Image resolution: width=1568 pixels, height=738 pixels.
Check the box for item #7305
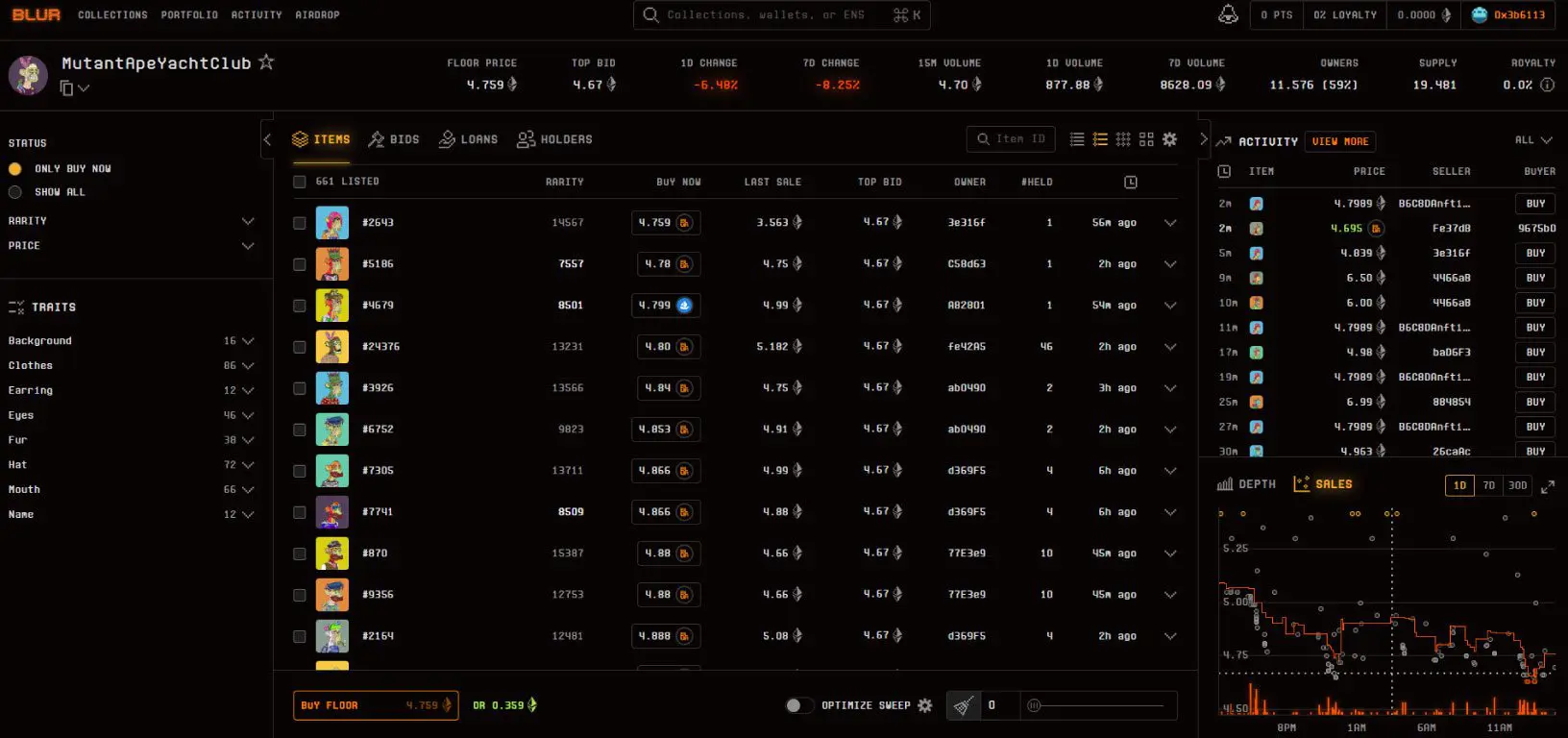tap(300, 471)
